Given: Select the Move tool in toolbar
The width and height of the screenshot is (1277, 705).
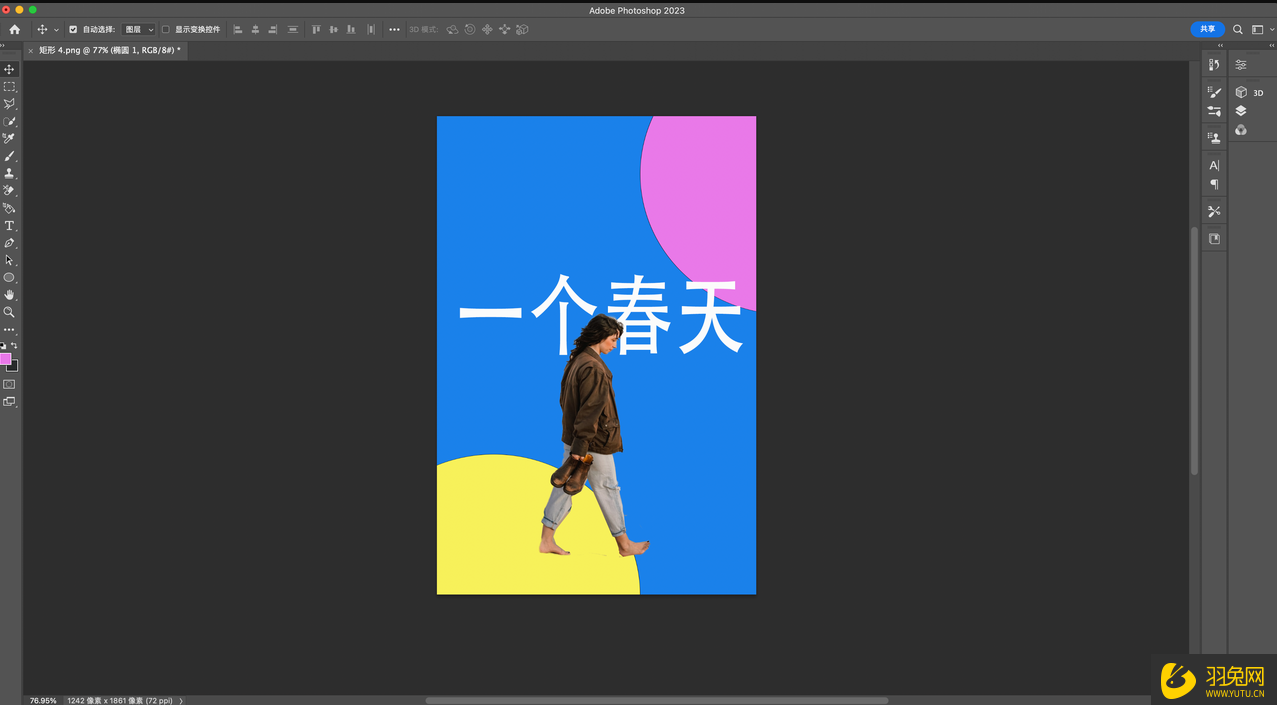Looking at the screenshot, I should tap(9, 69).
